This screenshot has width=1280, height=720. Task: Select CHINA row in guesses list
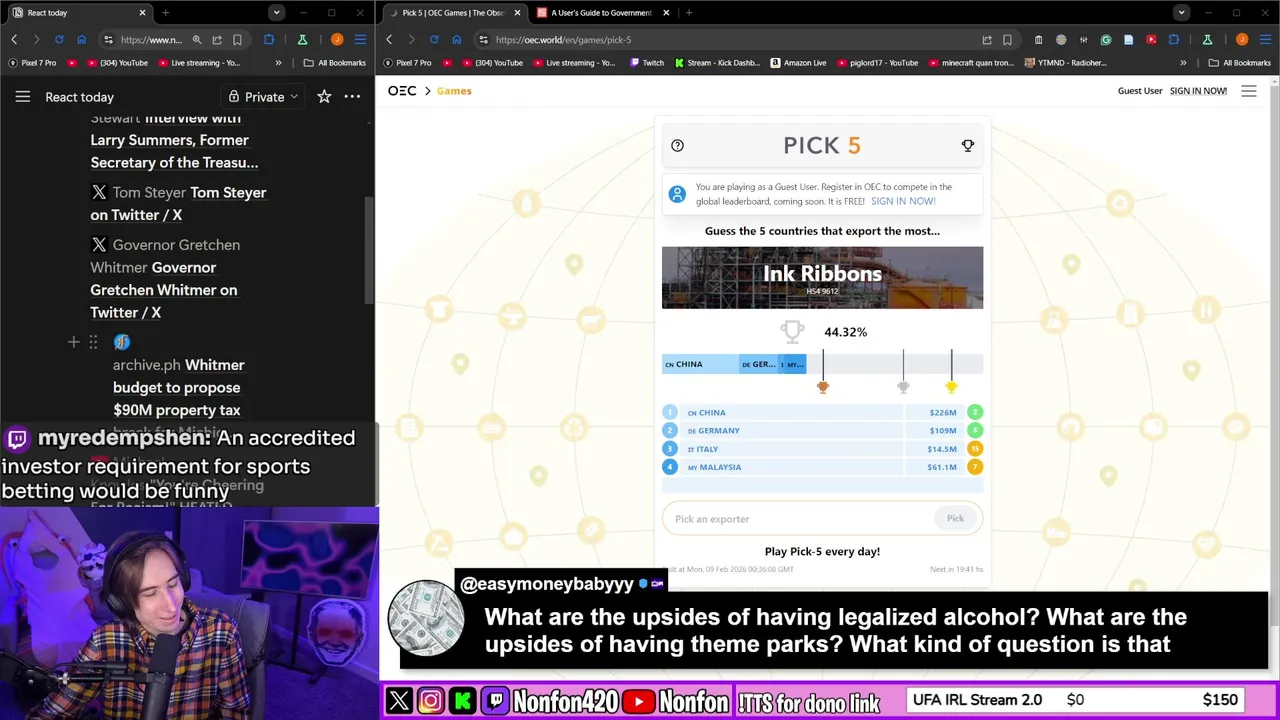pyautogui.click(x=822, y=412)
